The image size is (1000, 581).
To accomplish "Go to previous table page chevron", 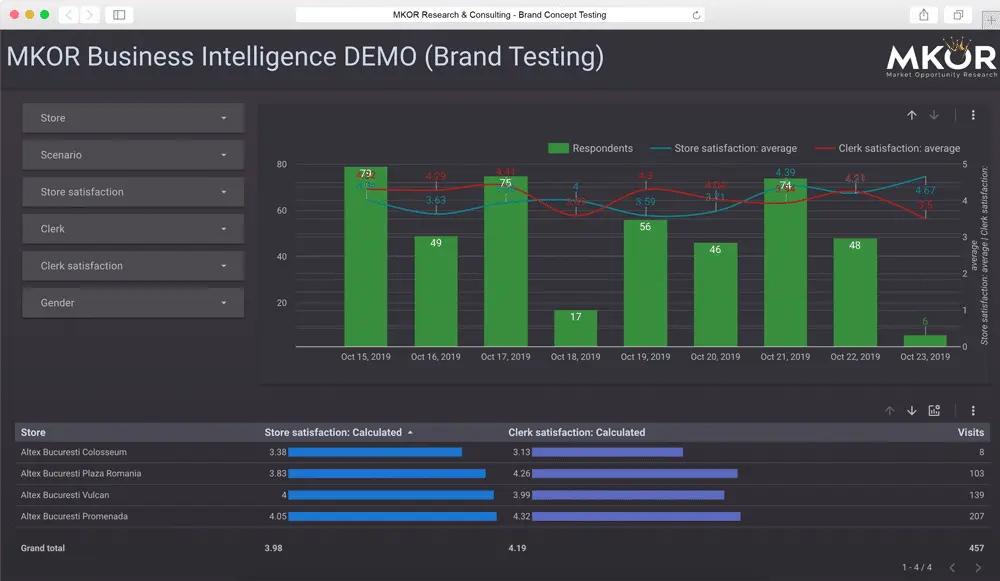I will pyautogui.click(x=952, y=568).
